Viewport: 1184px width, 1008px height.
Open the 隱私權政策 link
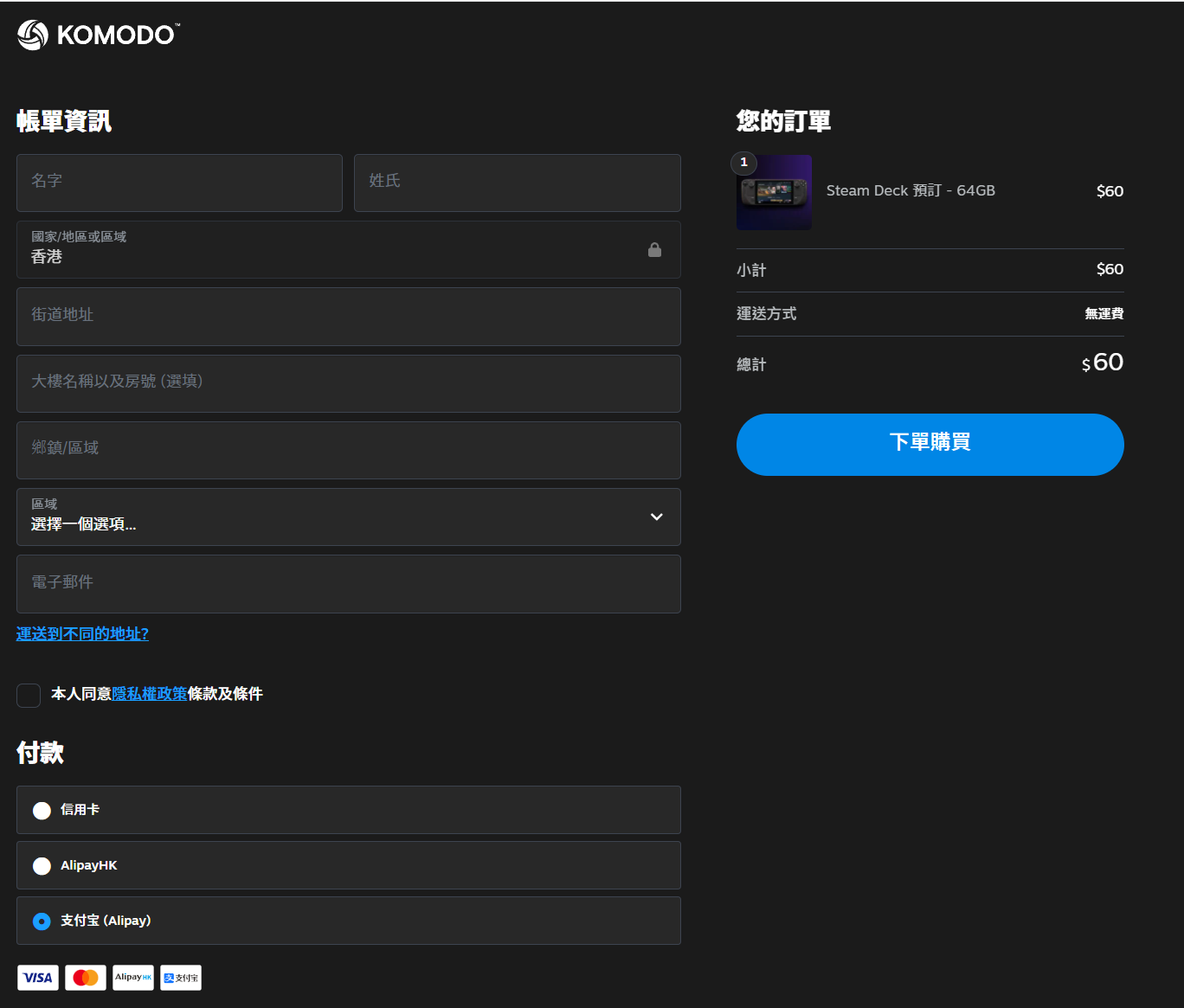150,694
